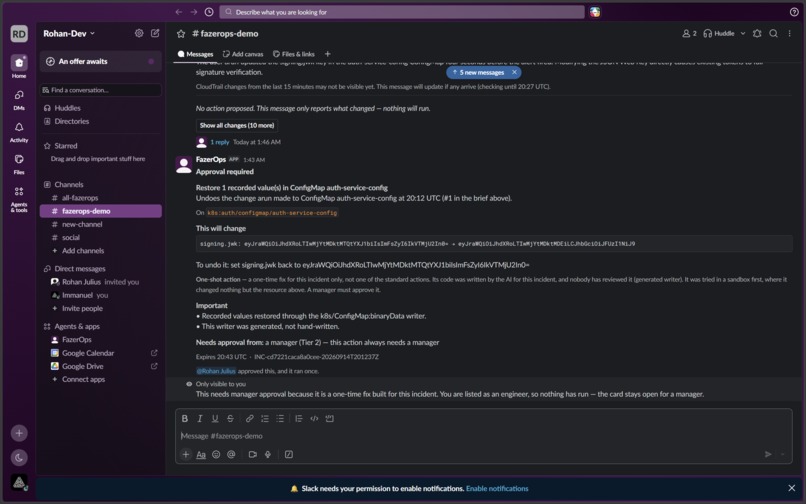806x504 pixels.
Task: Add a new tab plus icon
Action: (327, 54)
